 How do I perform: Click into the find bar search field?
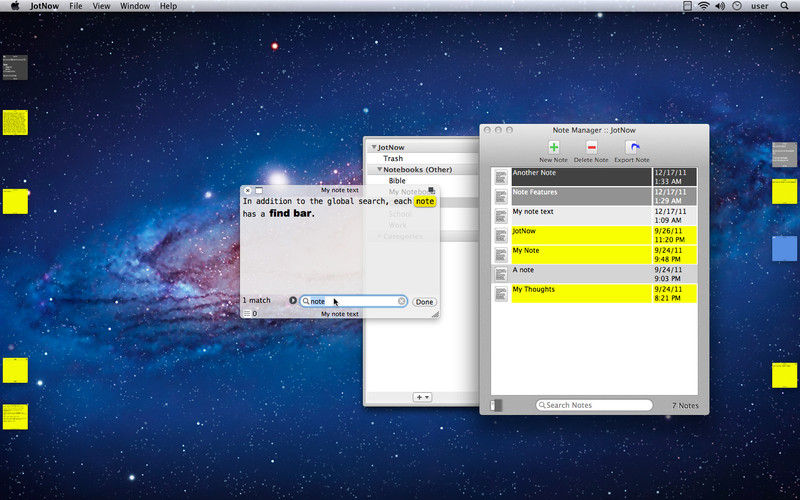pos(353,301)
